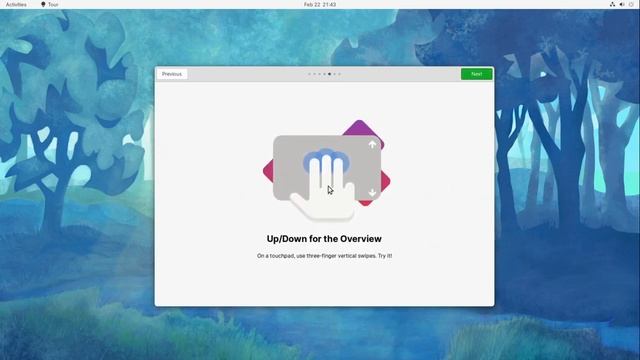Open the clock showing Feb 22 21:43

(x=320, y=4)
